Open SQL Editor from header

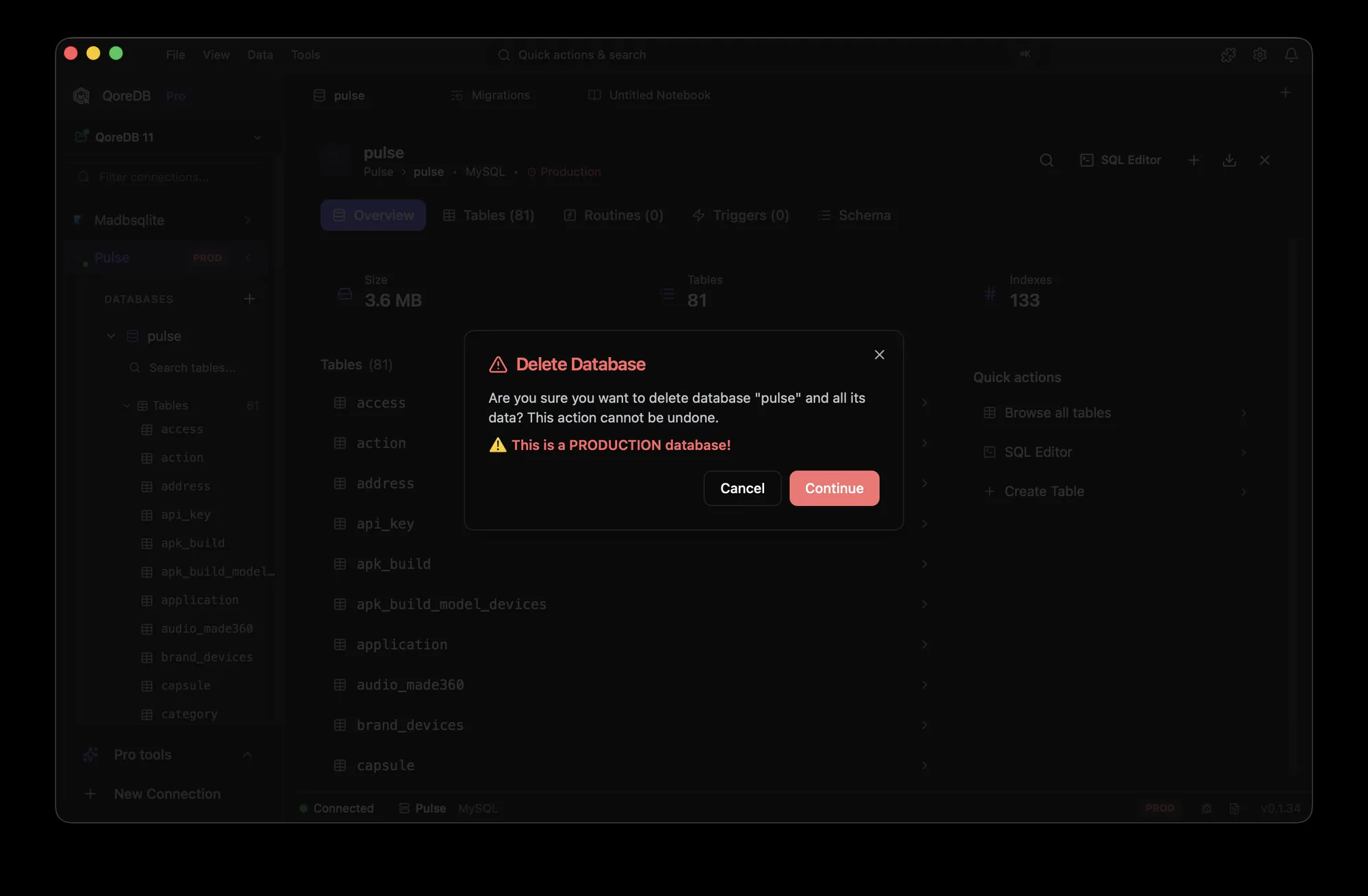[1120, 160]
